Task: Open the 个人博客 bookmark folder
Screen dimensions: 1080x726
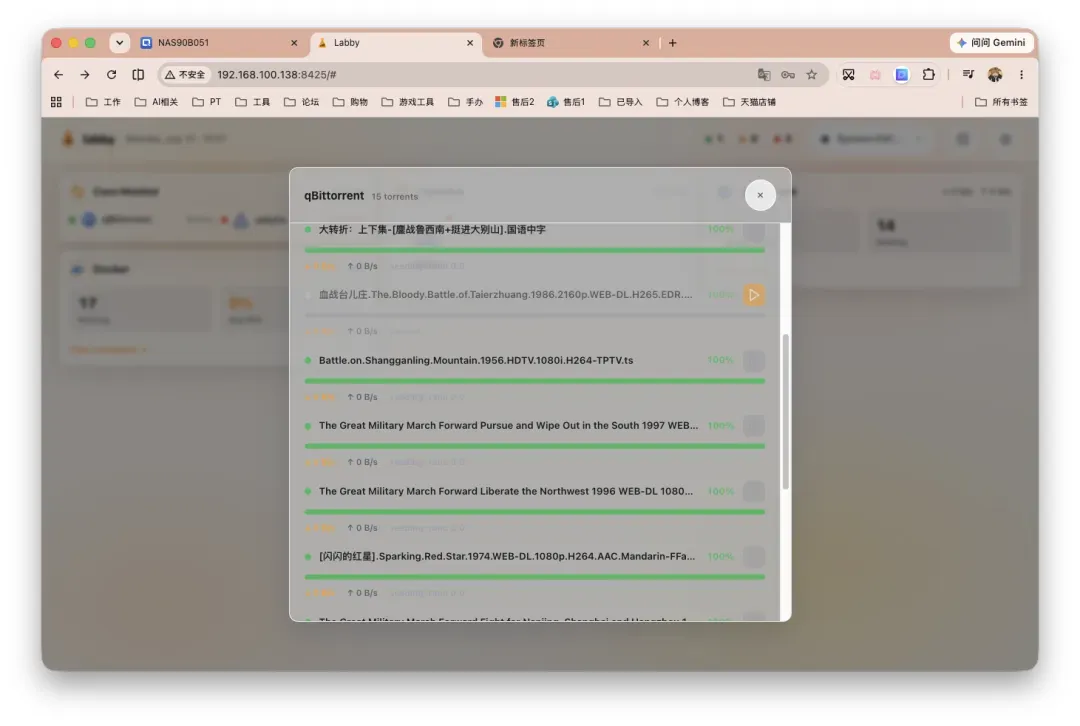Action: point(683,102)
